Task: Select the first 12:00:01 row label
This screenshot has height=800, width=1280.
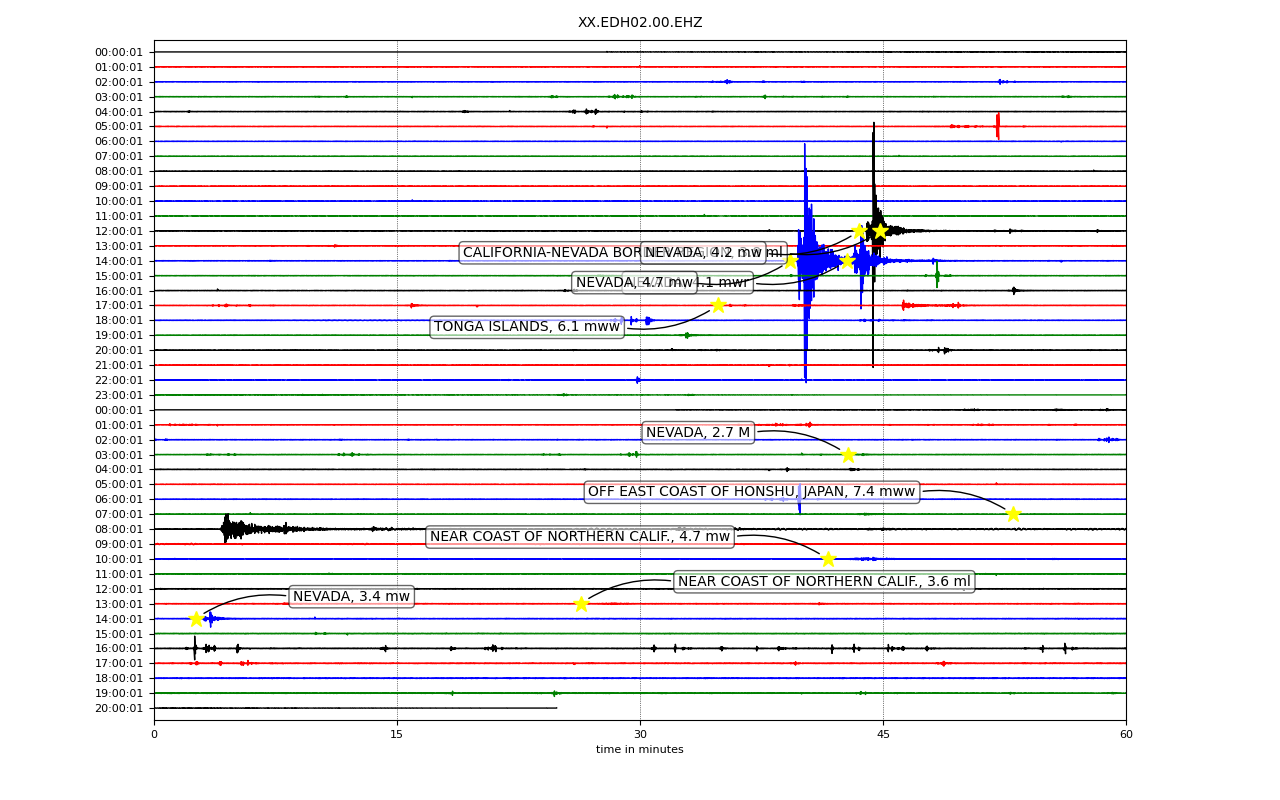Action: tap(119, 231)
